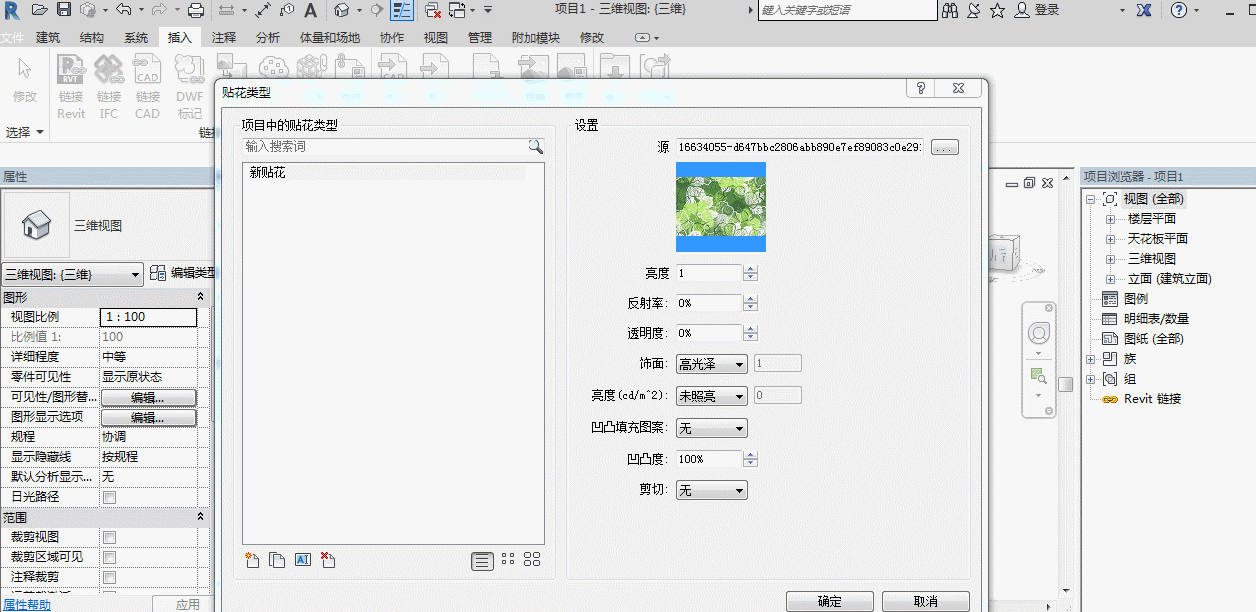Click the 确定 OK button
The height and width of the screenshot is (612, 1256).
coord(830,601)
